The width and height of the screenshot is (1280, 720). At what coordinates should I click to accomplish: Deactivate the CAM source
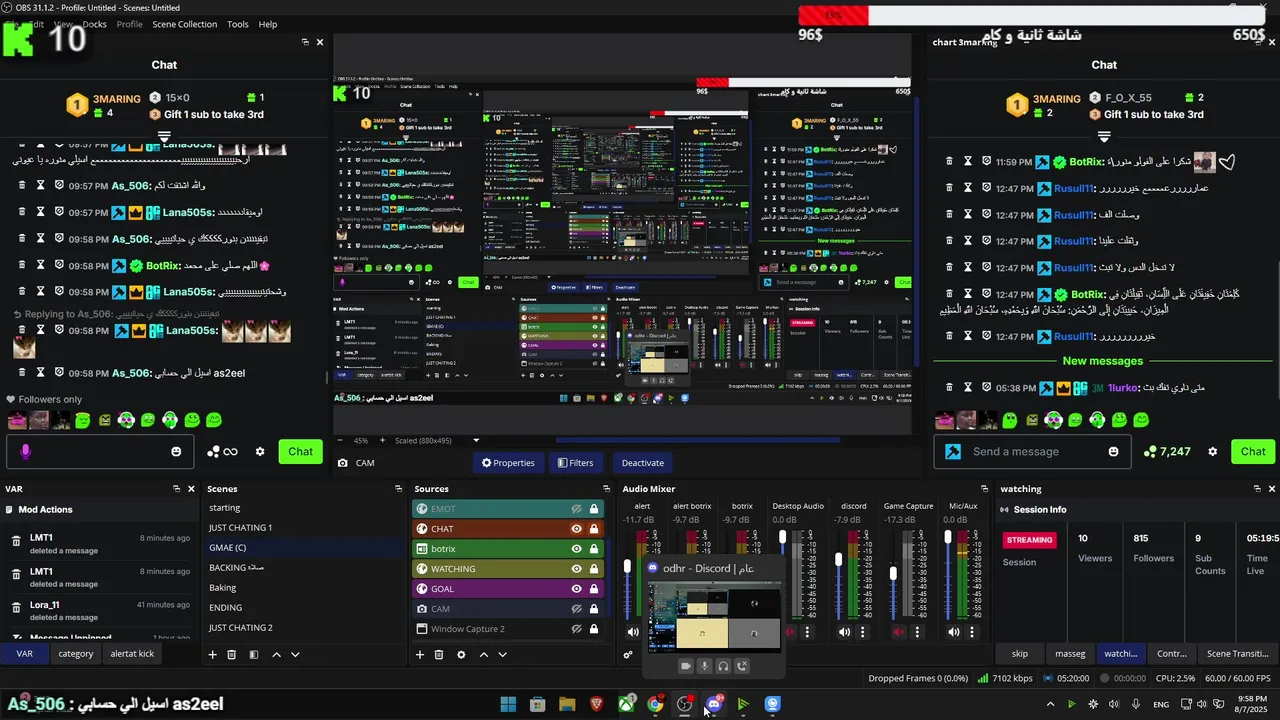(642, 463)
